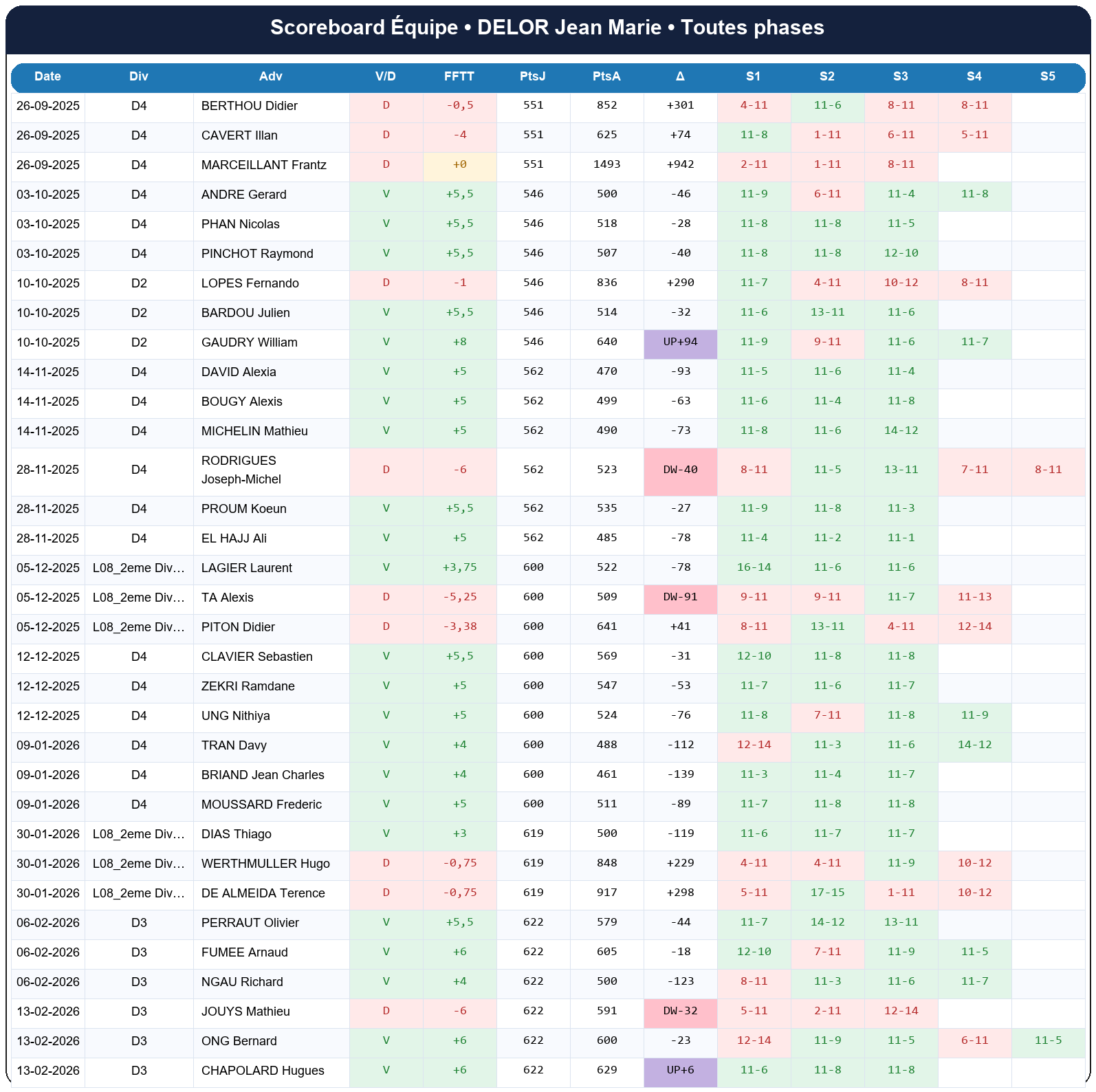Screen dimensions: 1096x1092
Task: Select the Adv column header
Action: (x=271, y=76)
